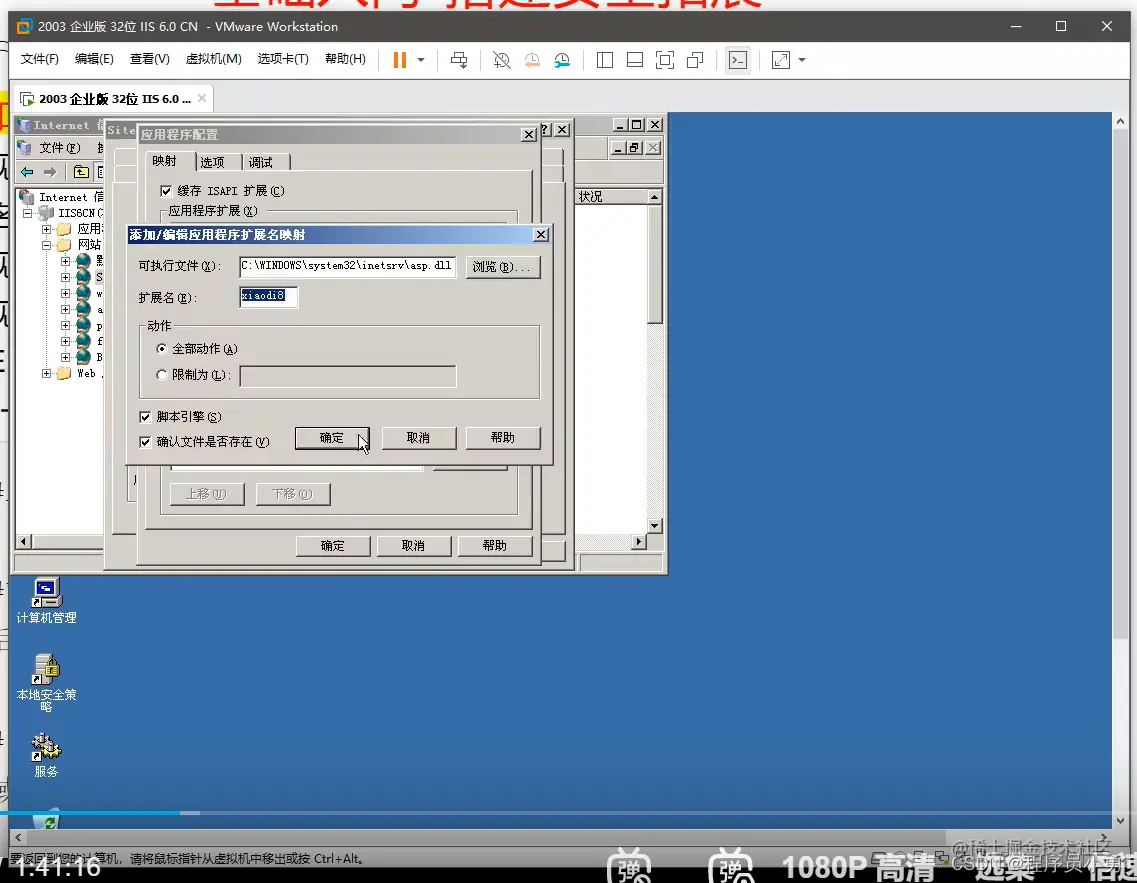Click the IIS manager up folder icon

click(80, 172)
